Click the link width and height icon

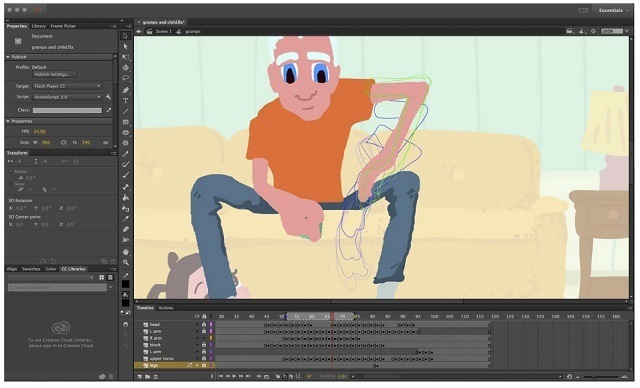[x=64, y=143]
